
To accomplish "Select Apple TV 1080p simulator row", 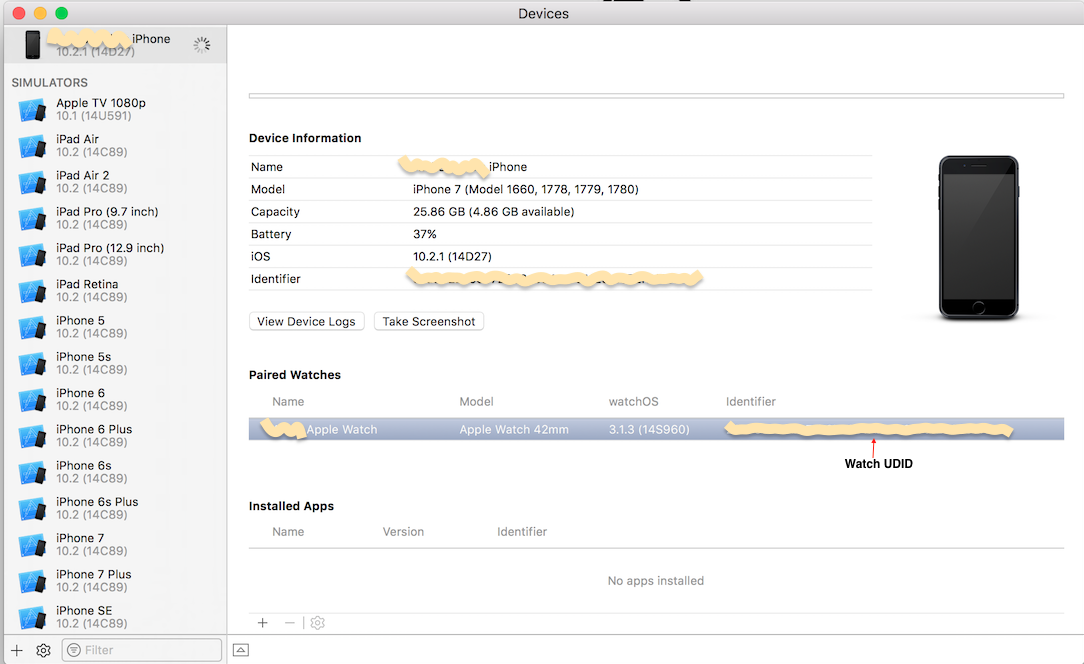I will pos(115,109).
